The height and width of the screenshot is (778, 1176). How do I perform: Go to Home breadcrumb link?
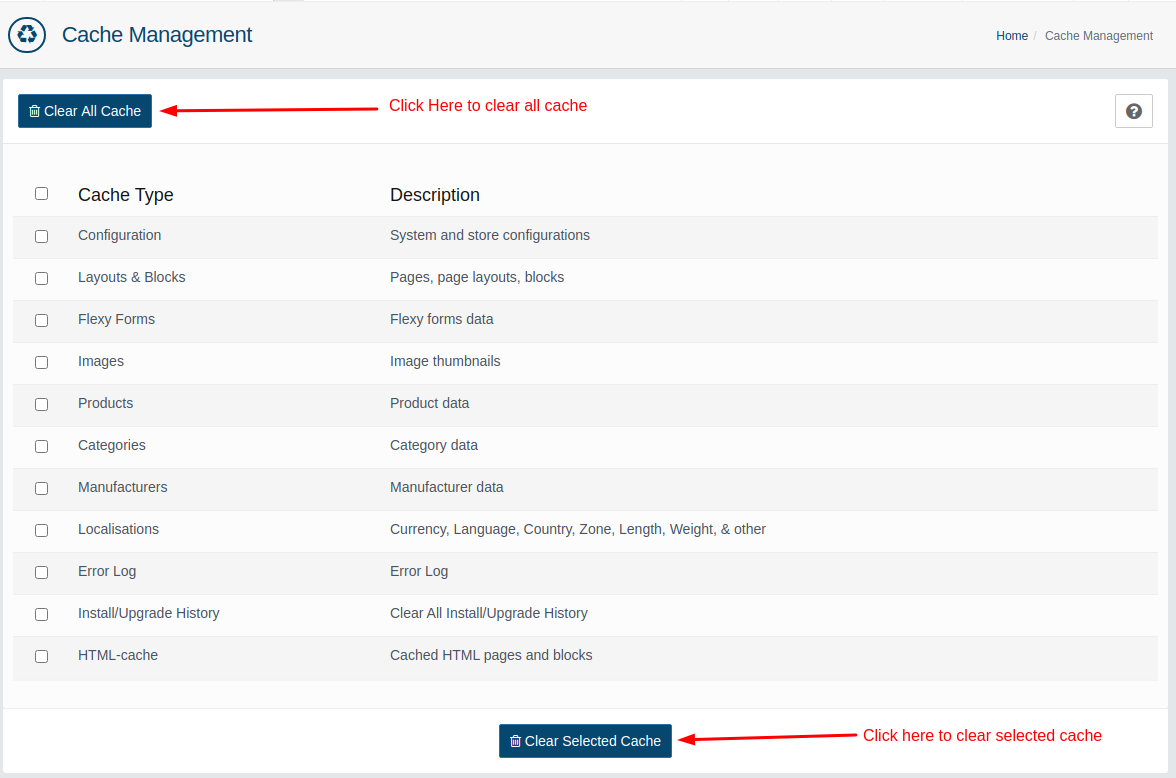(1011, 36)
